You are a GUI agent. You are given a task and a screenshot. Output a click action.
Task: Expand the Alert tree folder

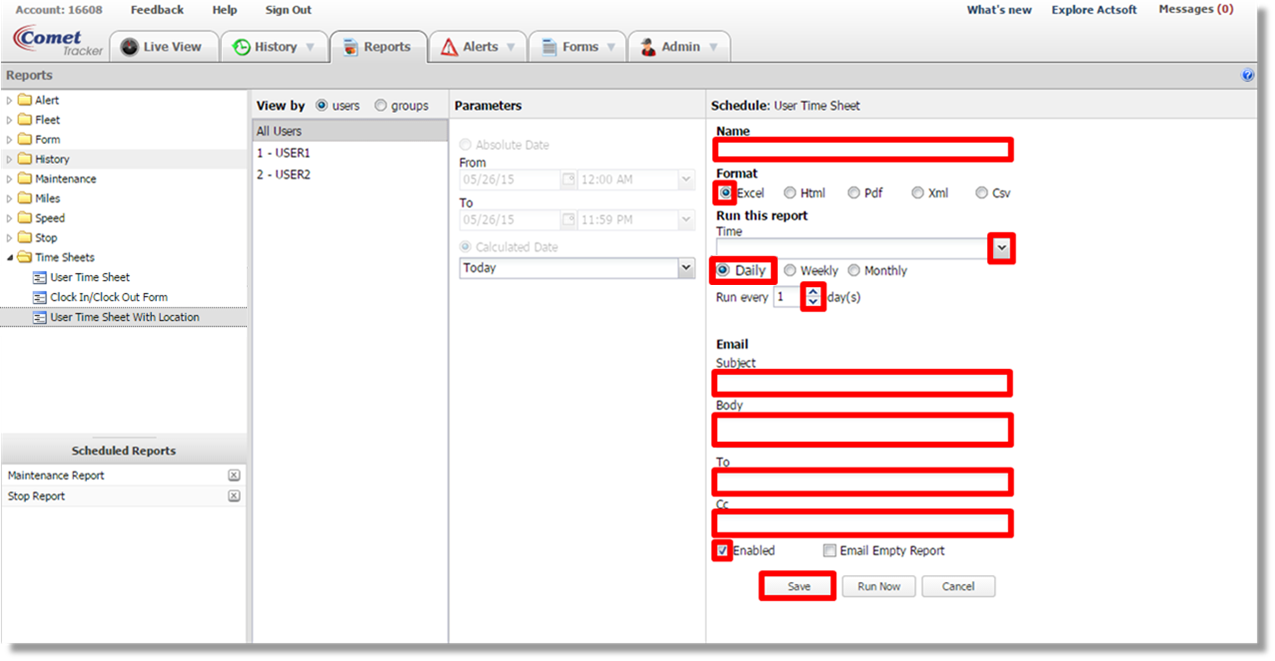click(x=10, y=100)
